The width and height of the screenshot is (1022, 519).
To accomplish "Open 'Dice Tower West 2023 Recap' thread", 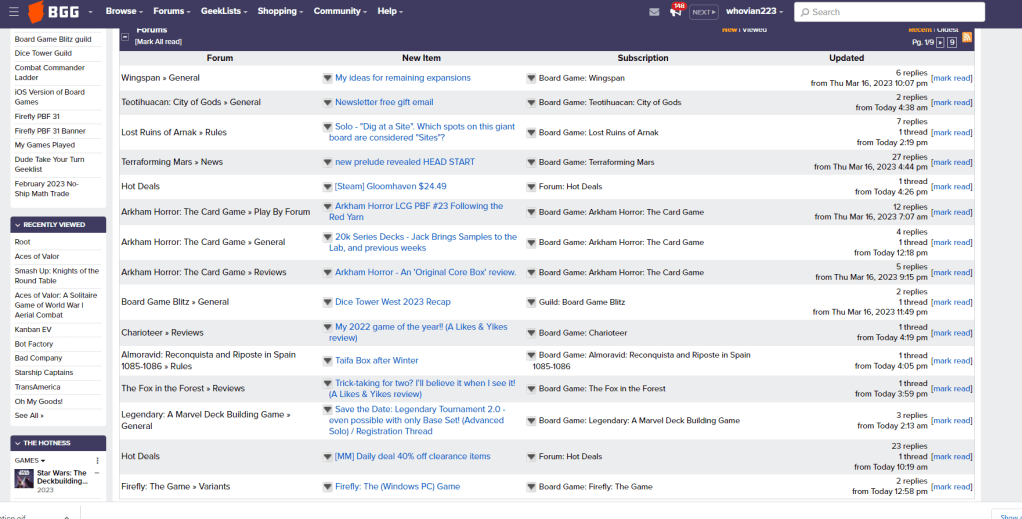I will (x=392, y=302).
